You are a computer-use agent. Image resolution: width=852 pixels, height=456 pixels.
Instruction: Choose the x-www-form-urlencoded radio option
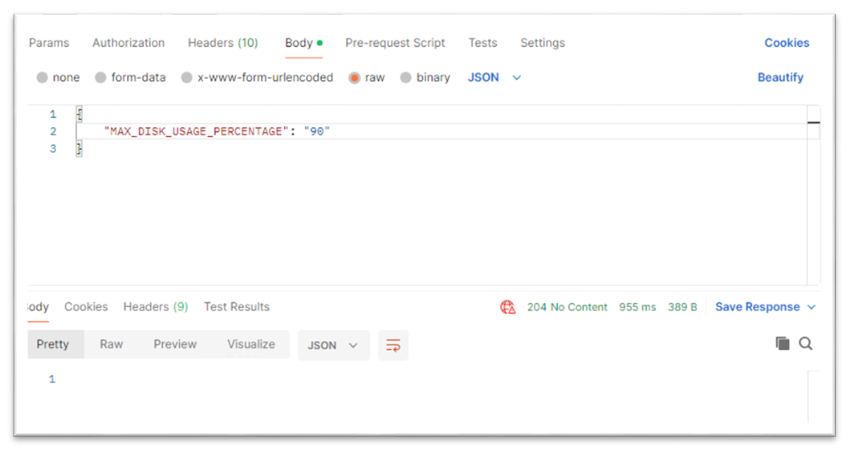pos(187,78)
